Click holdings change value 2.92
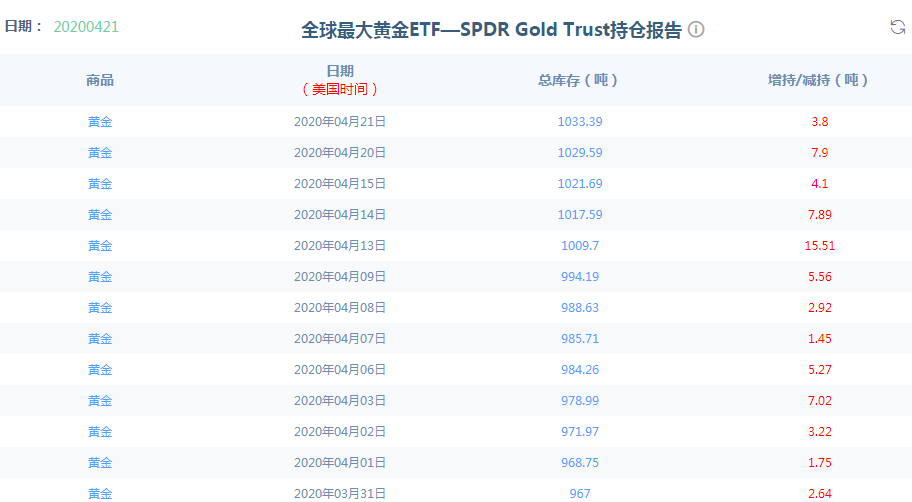 [x=820, y=308]
